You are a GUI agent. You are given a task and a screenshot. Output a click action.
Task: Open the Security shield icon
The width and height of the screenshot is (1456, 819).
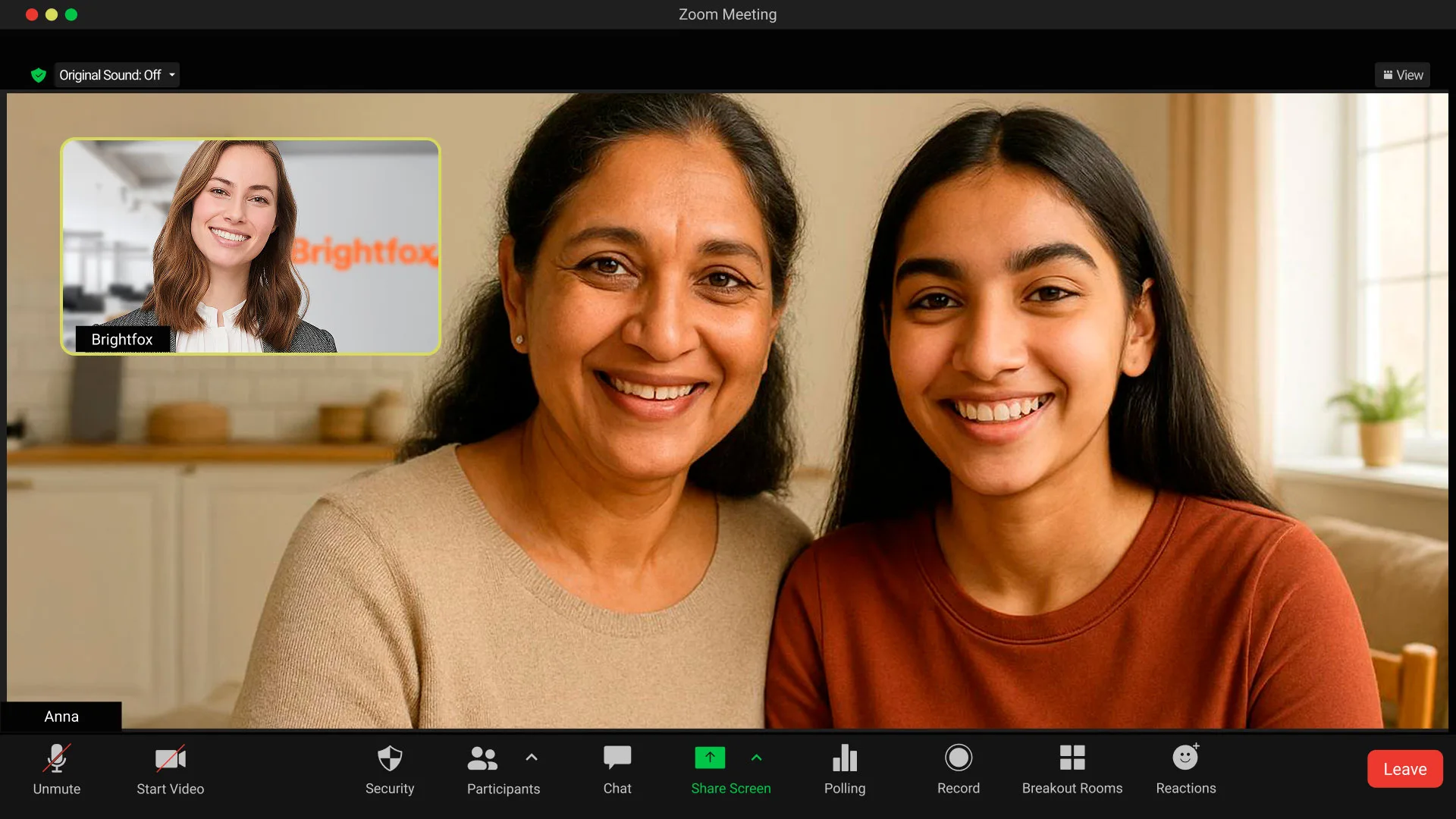pos(390,758)
